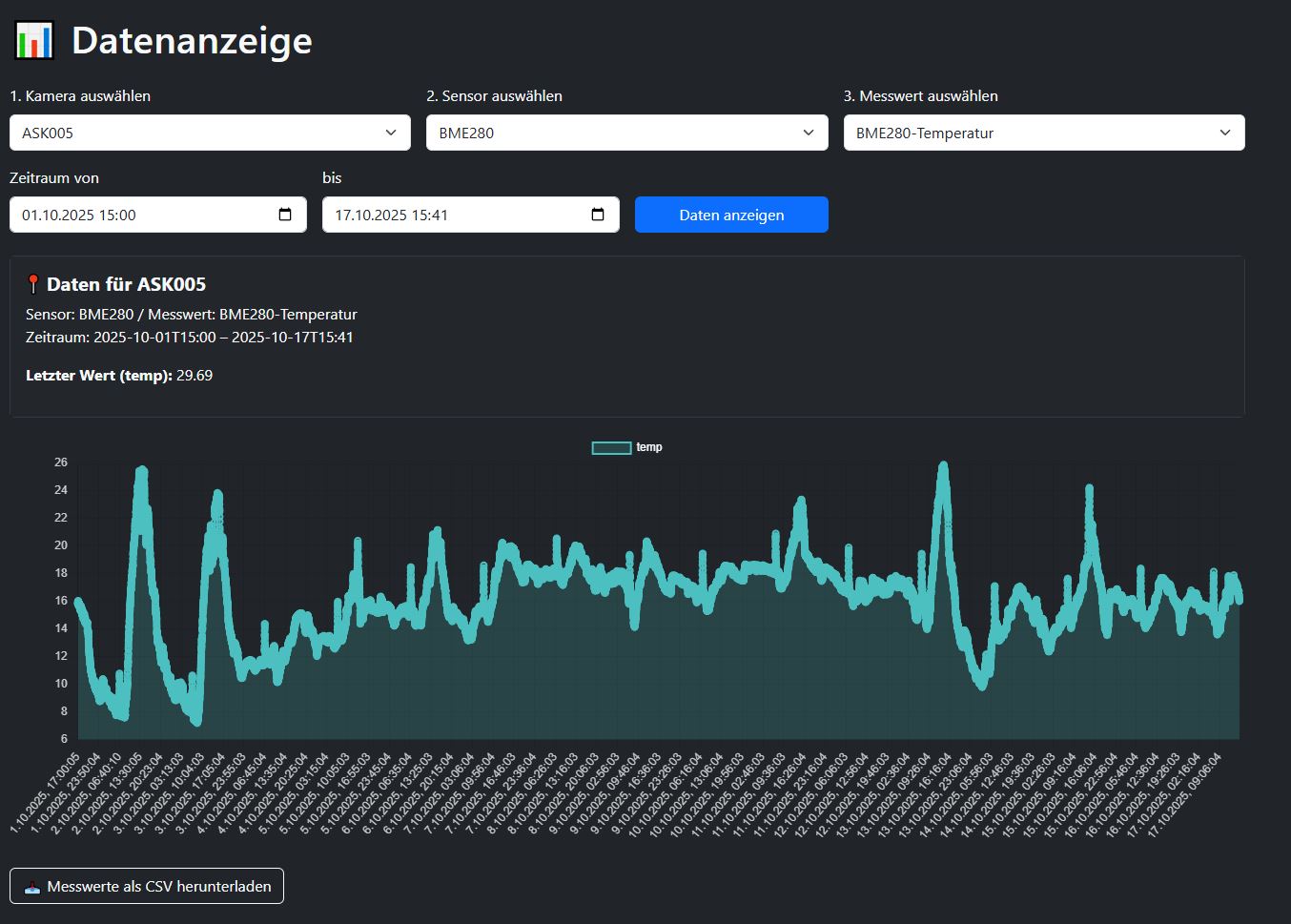Image resolution: width=1291 pixels, height=924 pixels.
Task: Click the download icon in the CSV button
Action: click(32, 887)
